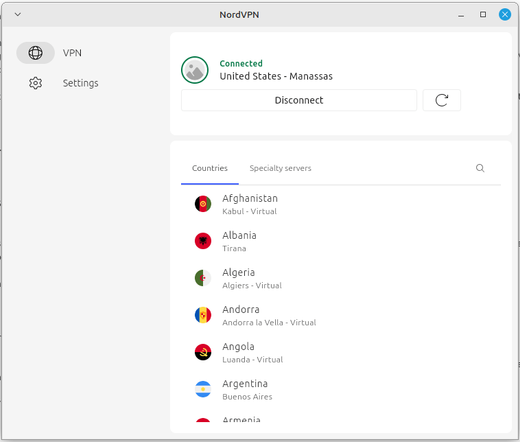Open Settings label in sidebar
The height and width of the screenshot is (442, 520).
80,83
